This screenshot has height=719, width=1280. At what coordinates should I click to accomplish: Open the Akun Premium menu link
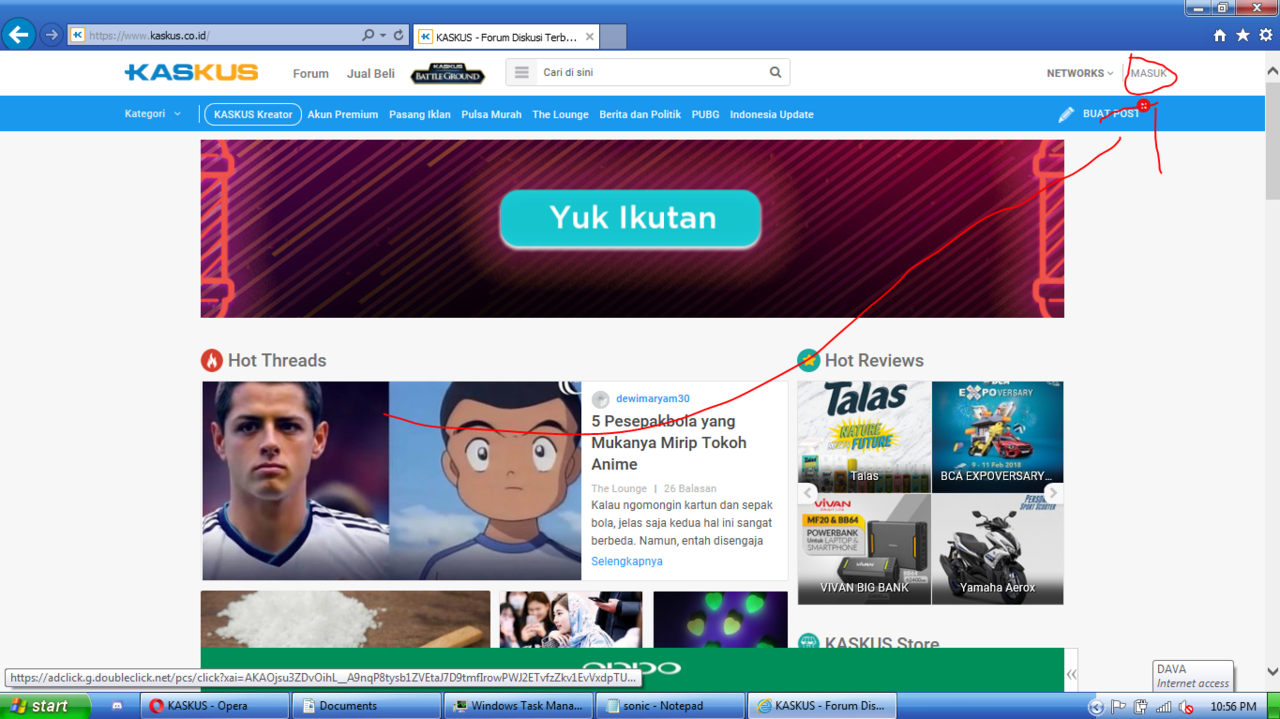[343, 114]
